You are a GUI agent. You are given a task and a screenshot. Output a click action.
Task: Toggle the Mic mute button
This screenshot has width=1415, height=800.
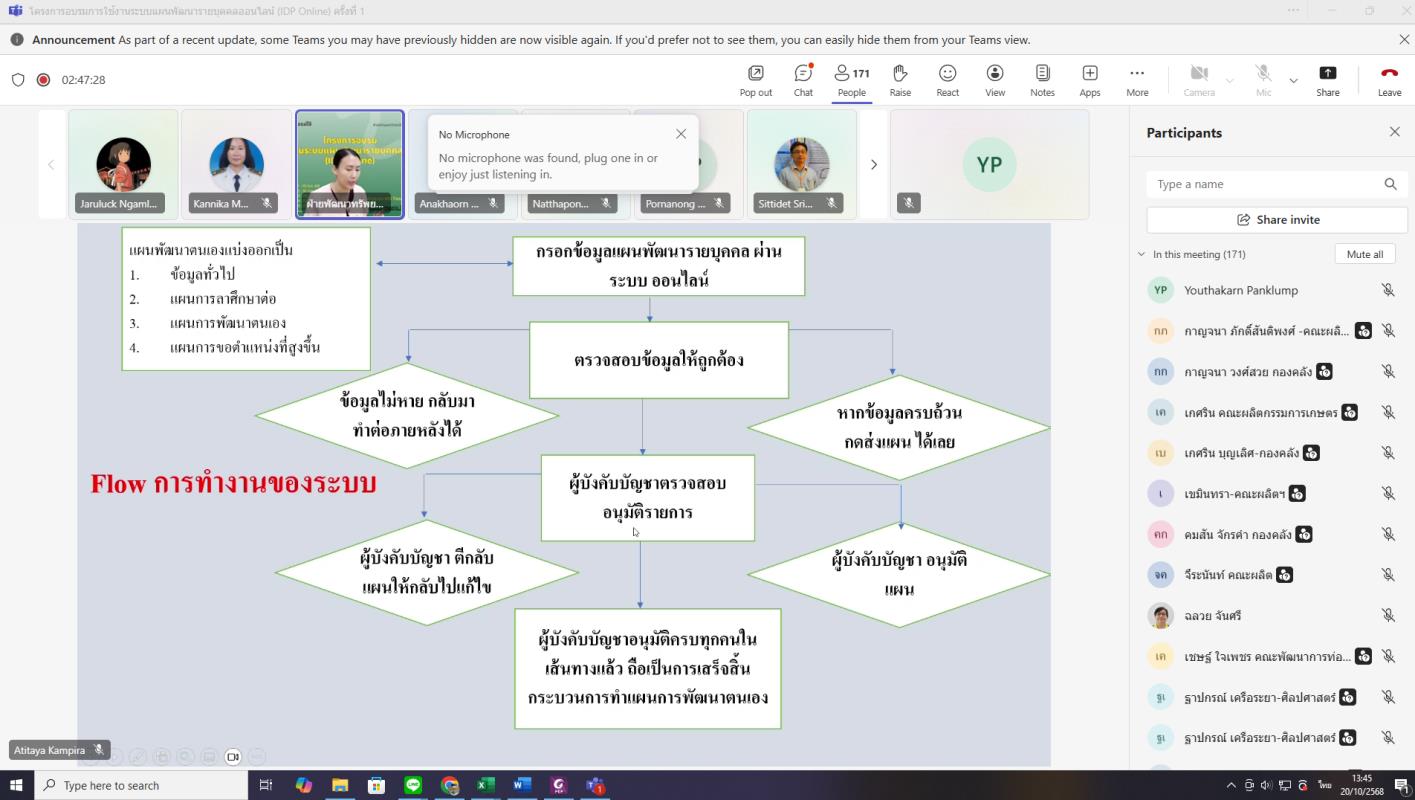click(x=1263, y=80)
